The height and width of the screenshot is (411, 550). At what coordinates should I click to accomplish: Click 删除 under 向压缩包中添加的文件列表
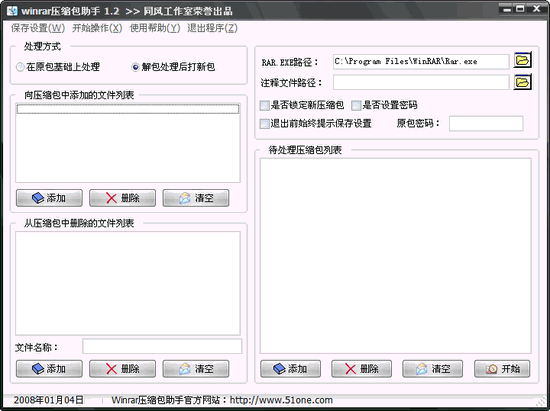coord(122,198)
